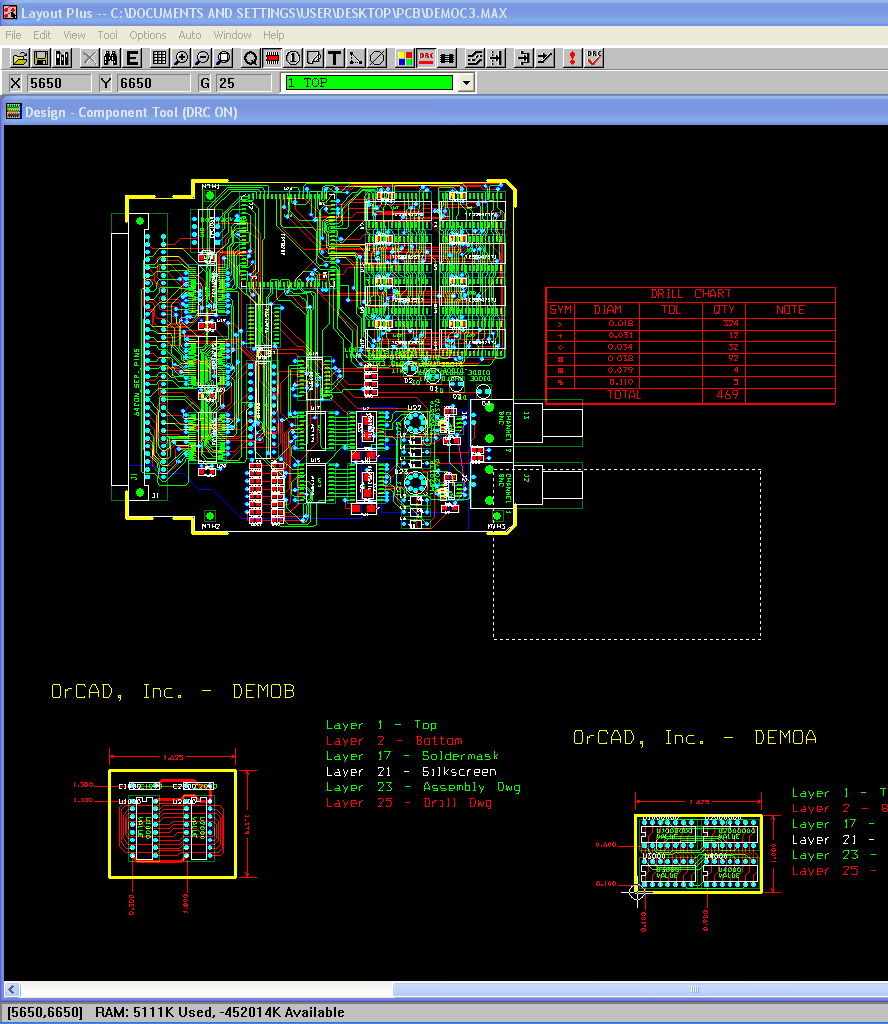
Task: Run the Design Rule Check icon
Action: coord(595,59)
